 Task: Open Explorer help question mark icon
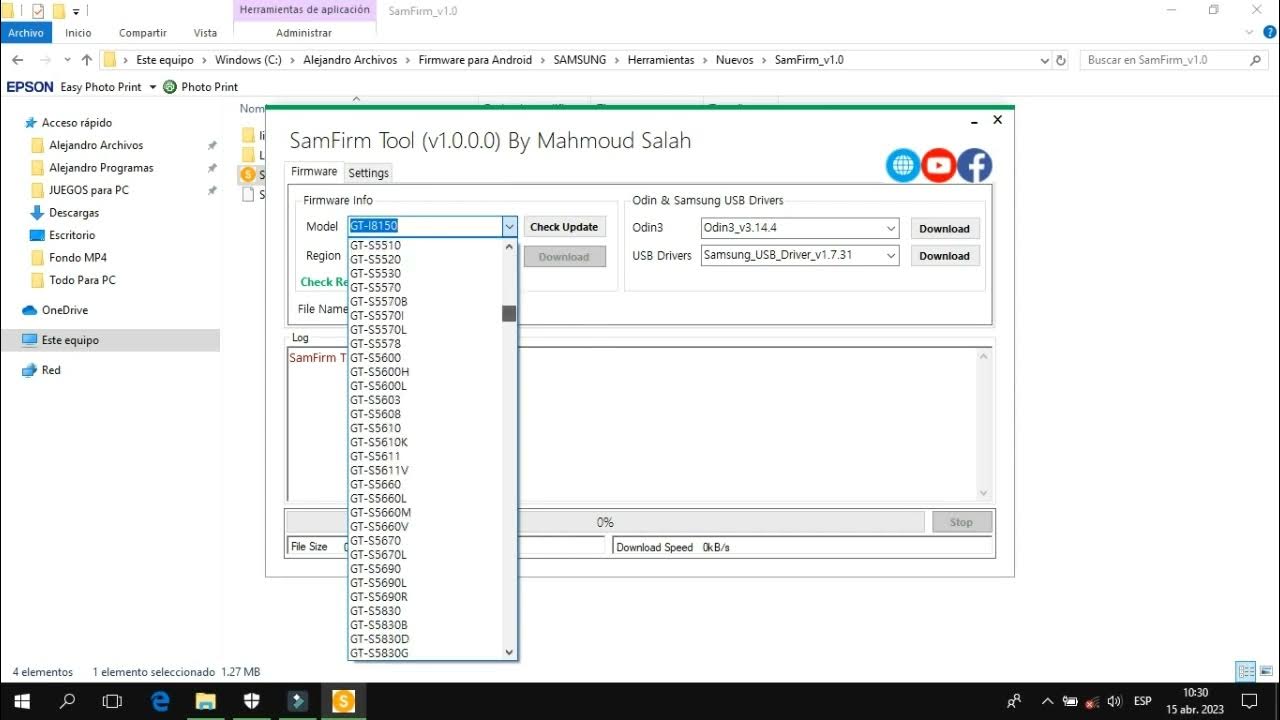[x=1269, y=32]
